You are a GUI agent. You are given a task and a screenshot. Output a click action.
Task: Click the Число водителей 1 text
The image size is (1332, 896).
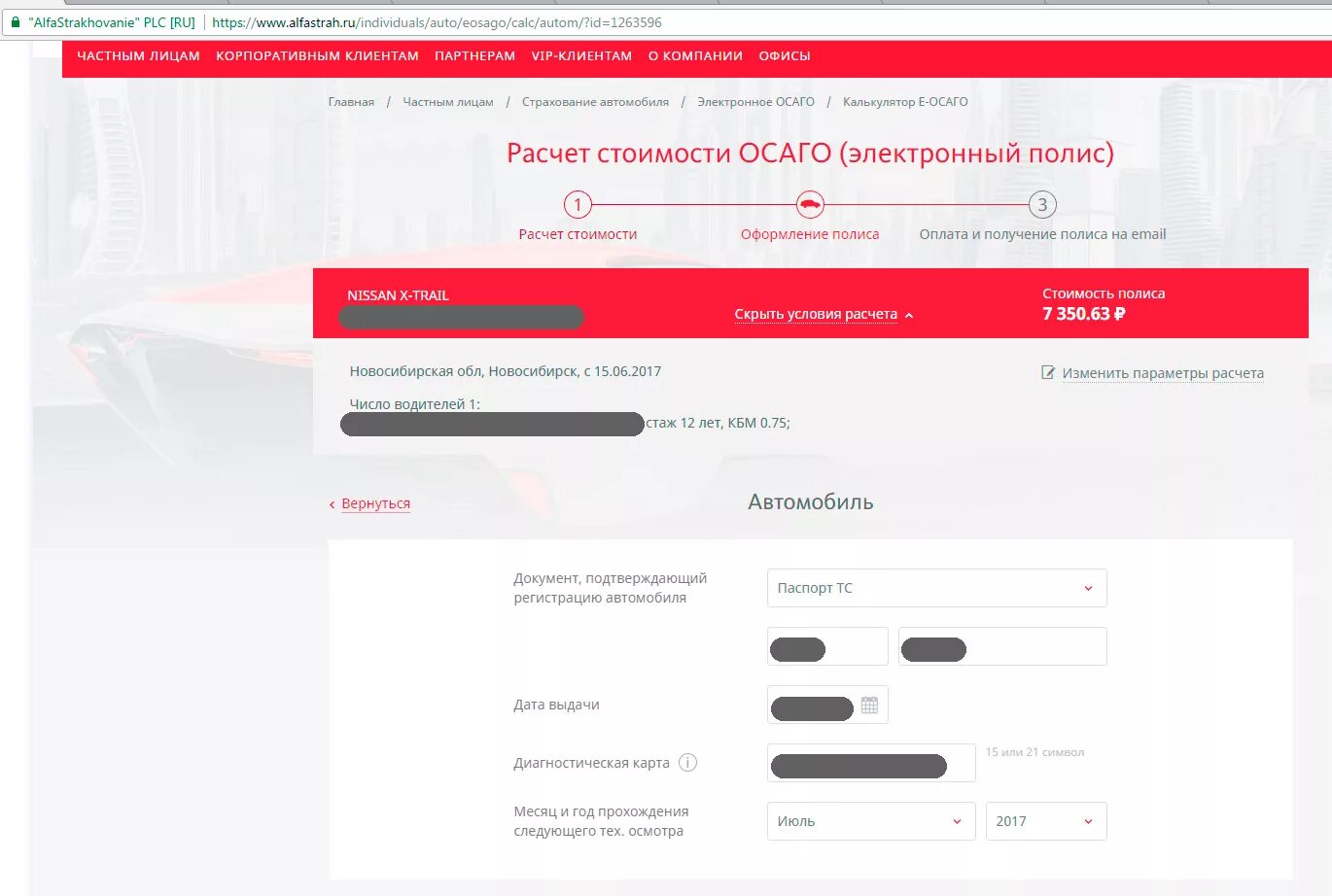[415, 404]
